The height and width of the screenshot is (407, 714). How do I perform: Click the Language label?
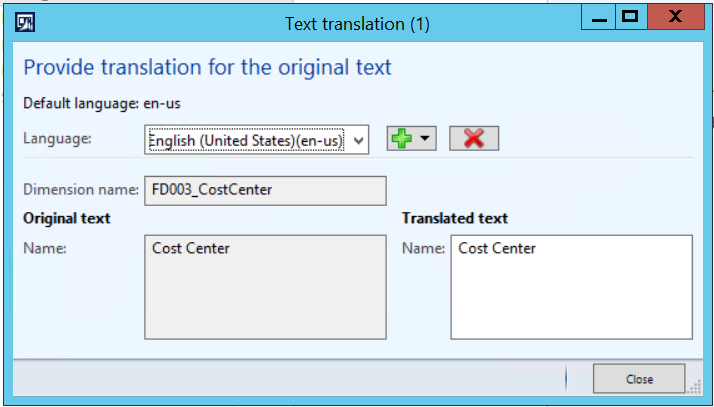[57, 139]
